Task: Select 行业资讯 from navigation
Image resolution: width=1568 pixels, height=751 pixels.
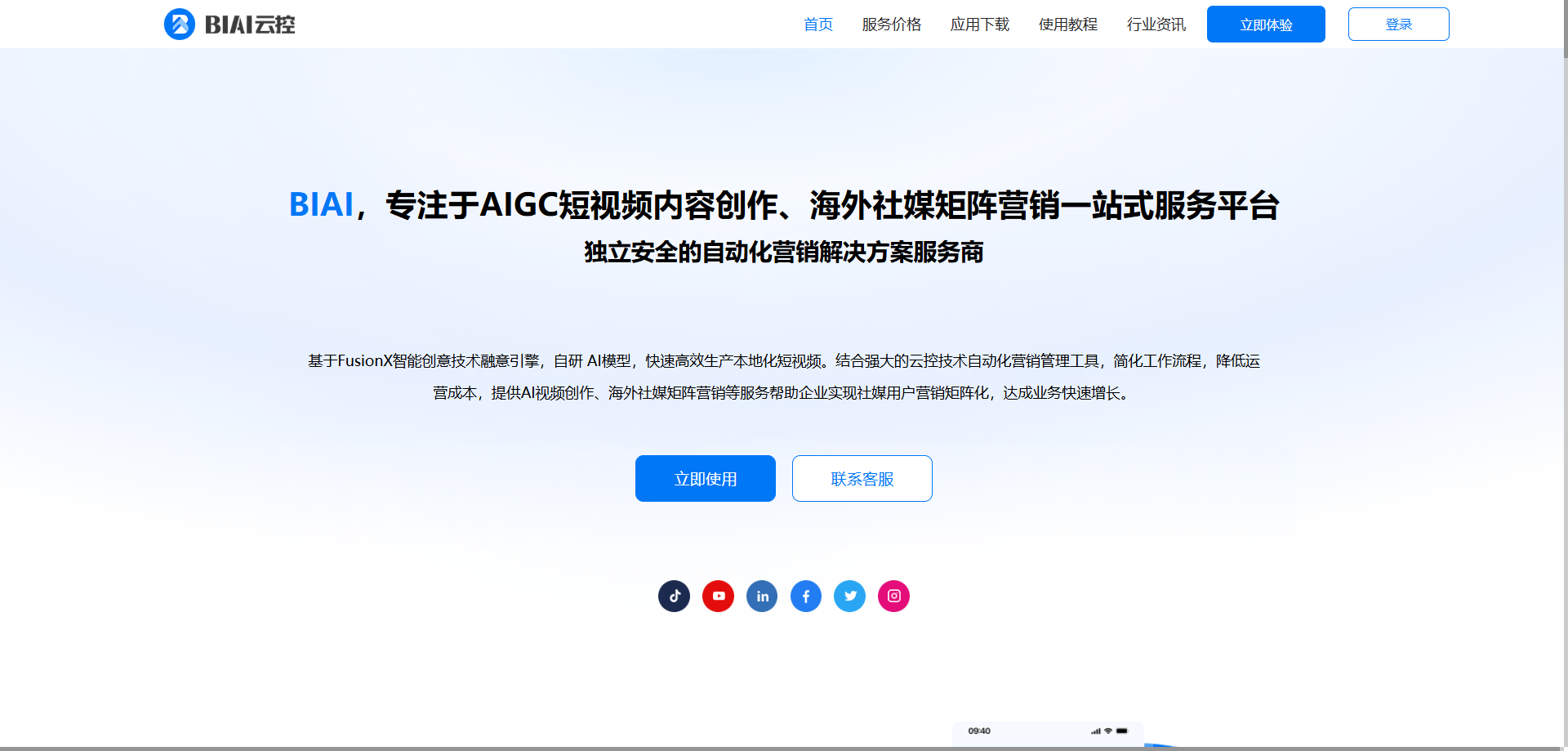Action: click(x=1156, y=24)
